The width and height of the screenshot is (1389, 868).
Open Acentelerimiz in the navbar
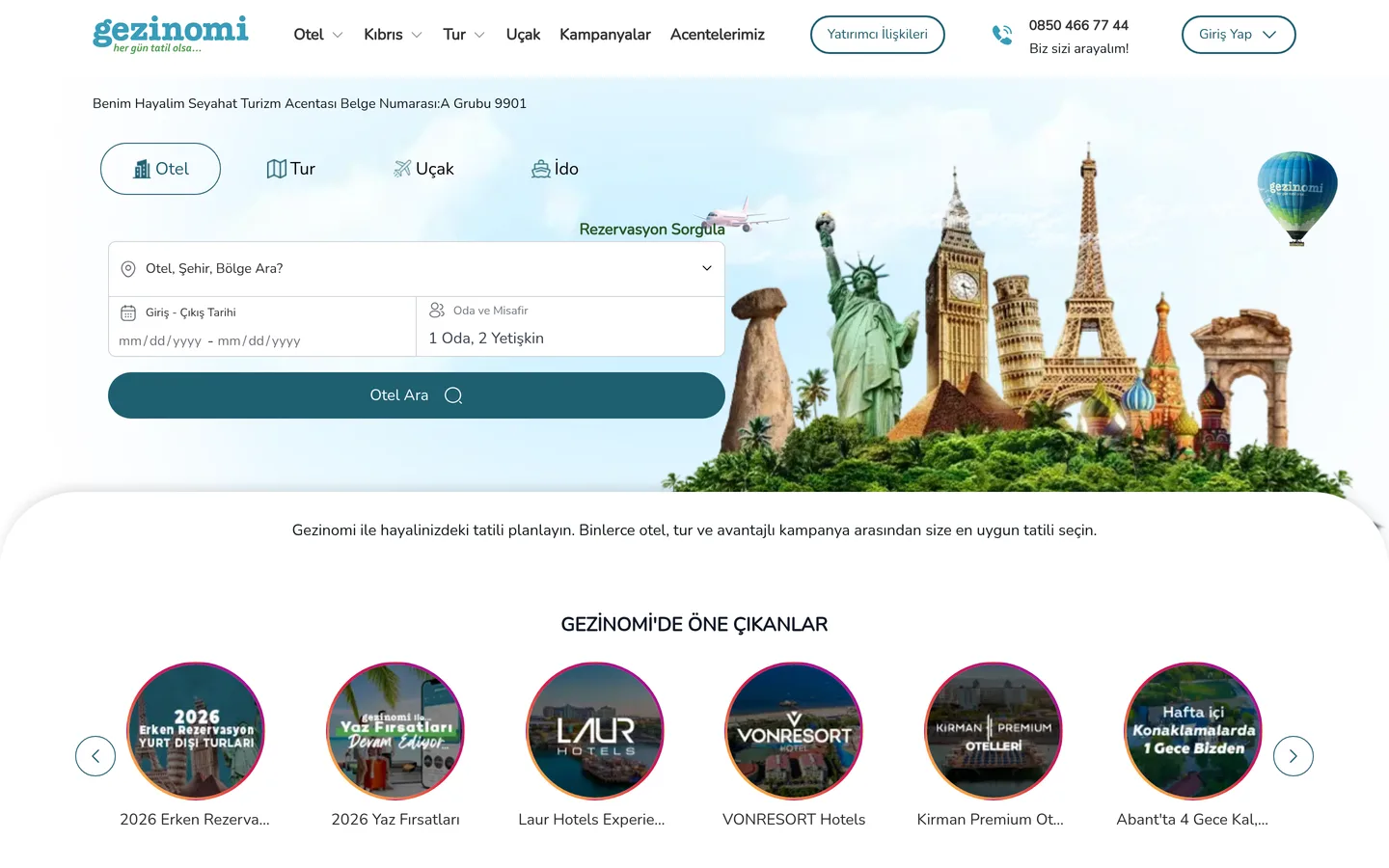(718, 35)
